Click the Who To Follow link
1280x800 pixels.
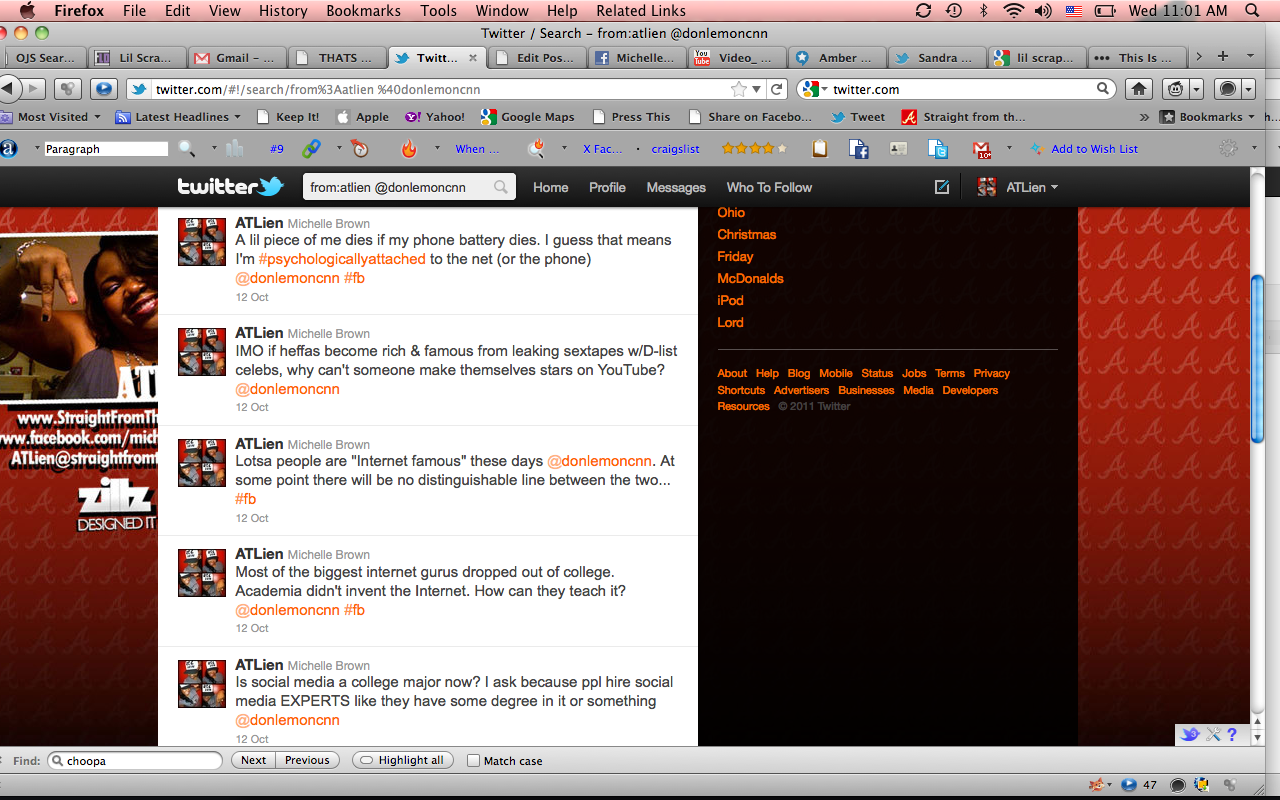click(x=769, y=187)
